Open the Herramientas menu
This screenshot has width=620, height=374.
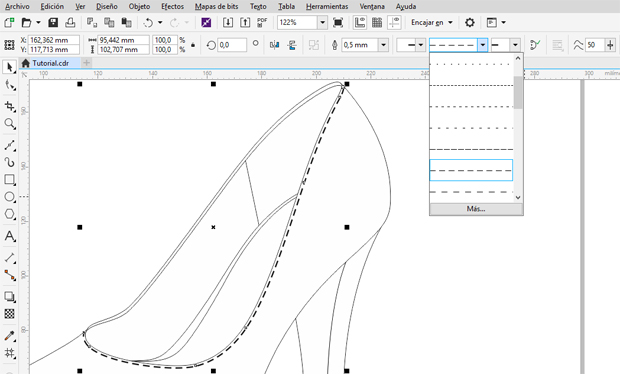tap(327, 6)
